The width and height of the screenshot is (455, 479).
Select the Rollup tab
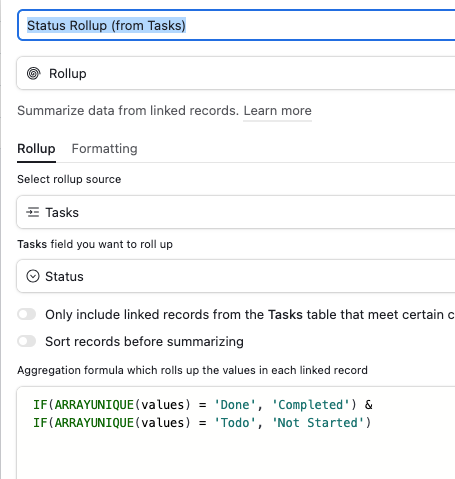point(36,149)
